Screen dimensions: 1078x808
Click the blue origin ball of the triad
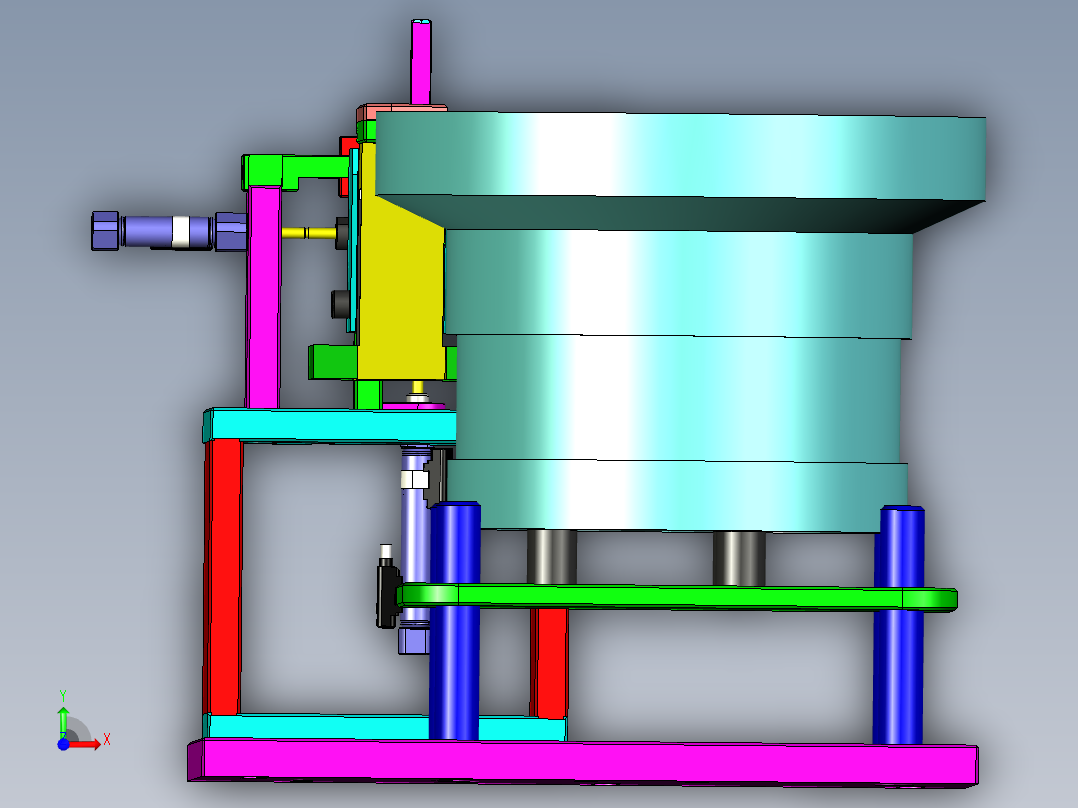tap(63, 744)
